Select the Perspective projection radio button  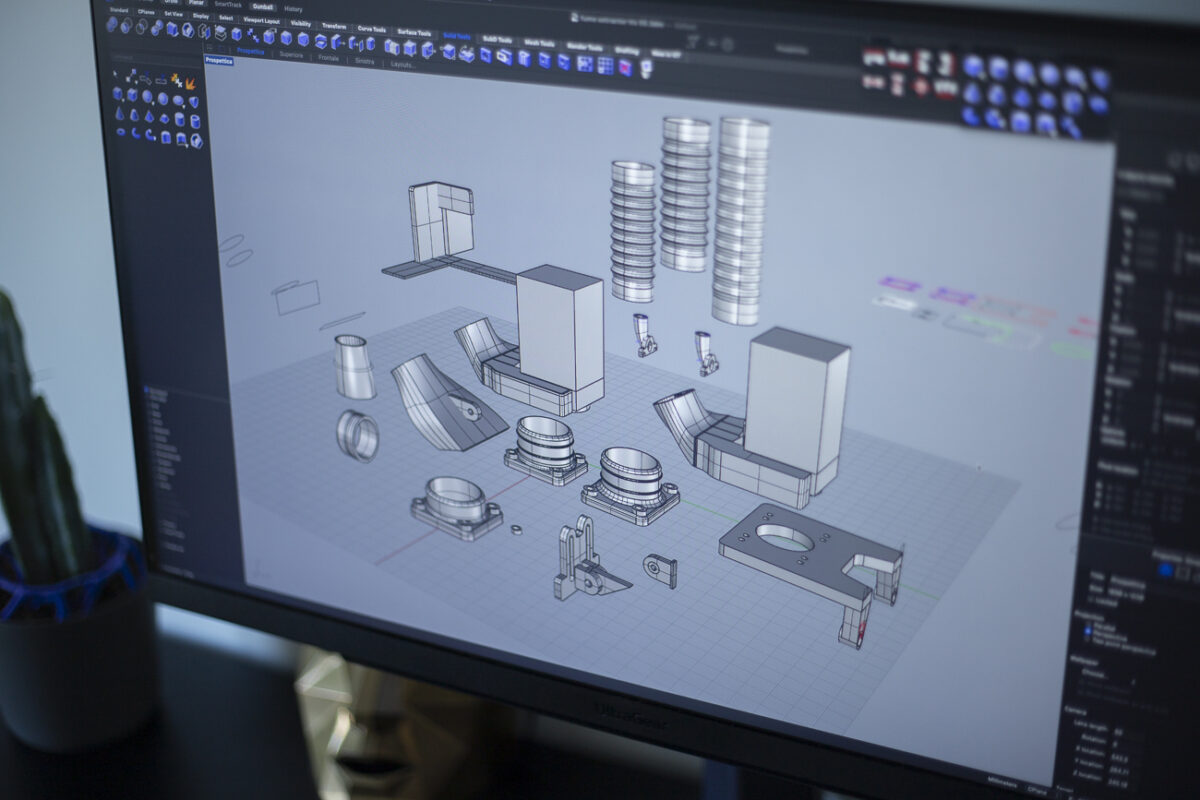click(1087, 631)
